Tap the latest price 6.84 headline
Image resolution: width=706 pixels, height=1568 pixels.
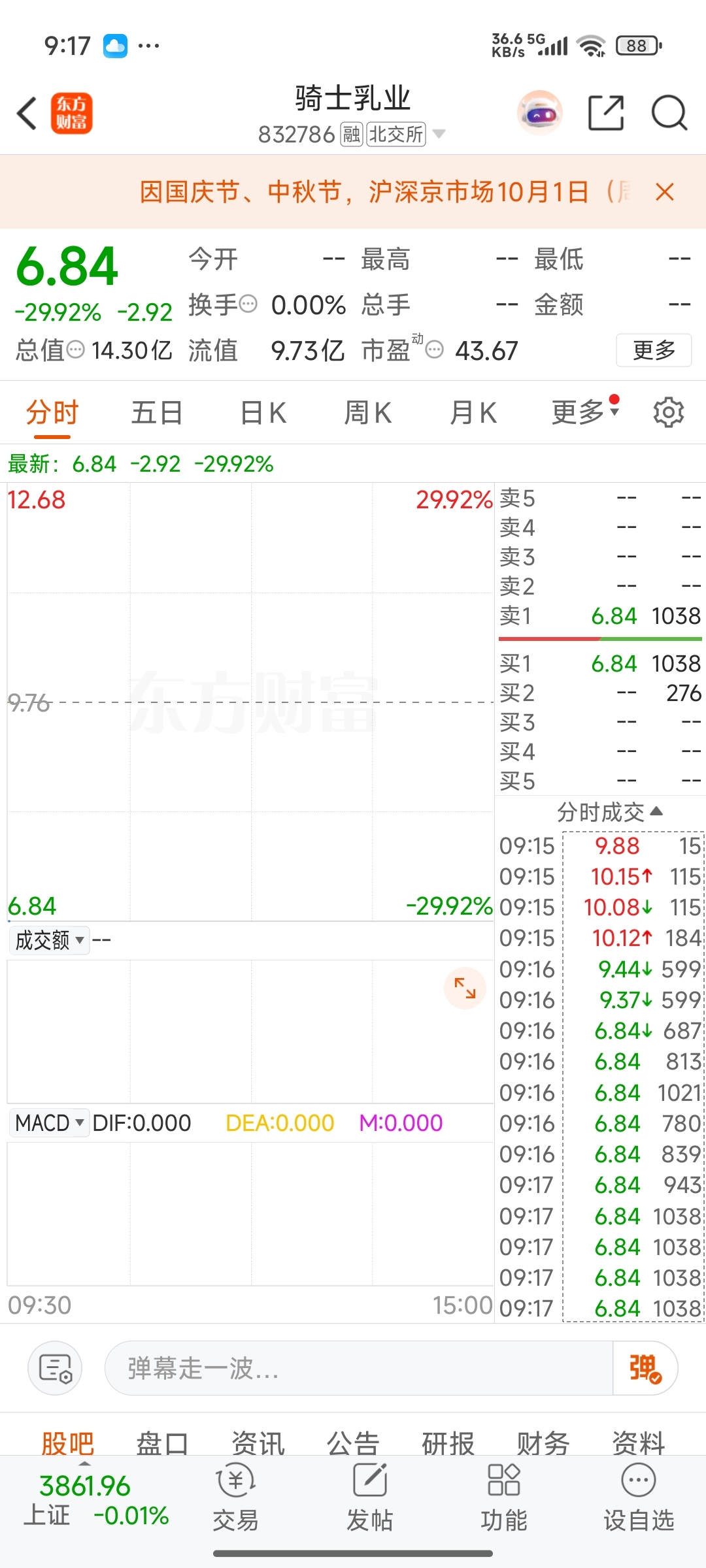[67, 267]
